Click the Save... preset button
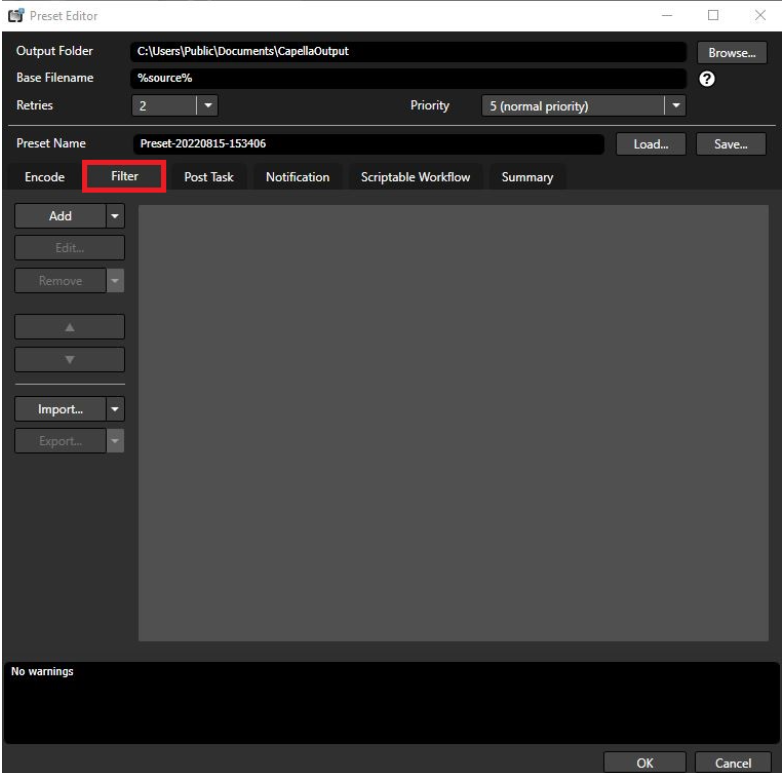The width and height of the screenshot is (782, 773). pyautogui.click(x=731, y=144)
